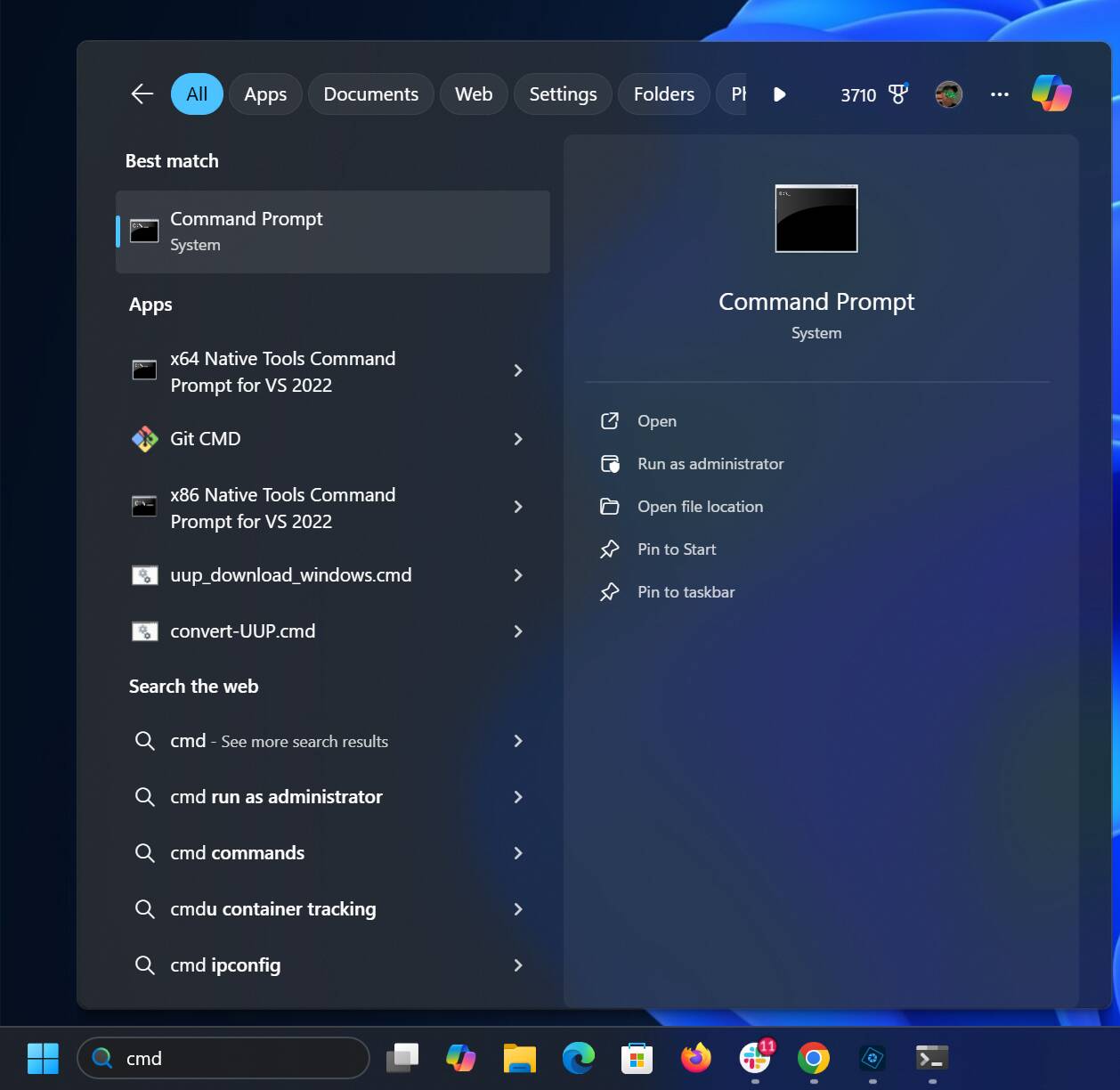
Task: Open Task View from the taskbar
Action: point(402,1058)
